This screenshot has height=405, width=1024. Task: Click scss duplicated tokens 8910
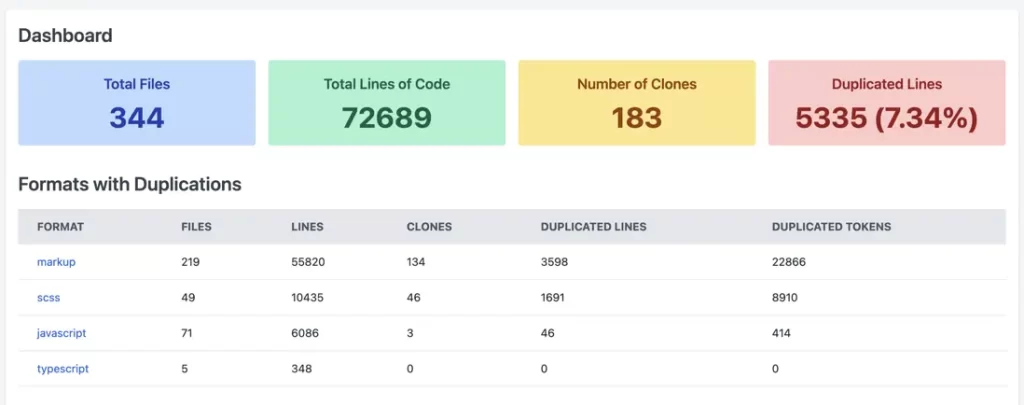pyautogui.click(x=785, y=297)
